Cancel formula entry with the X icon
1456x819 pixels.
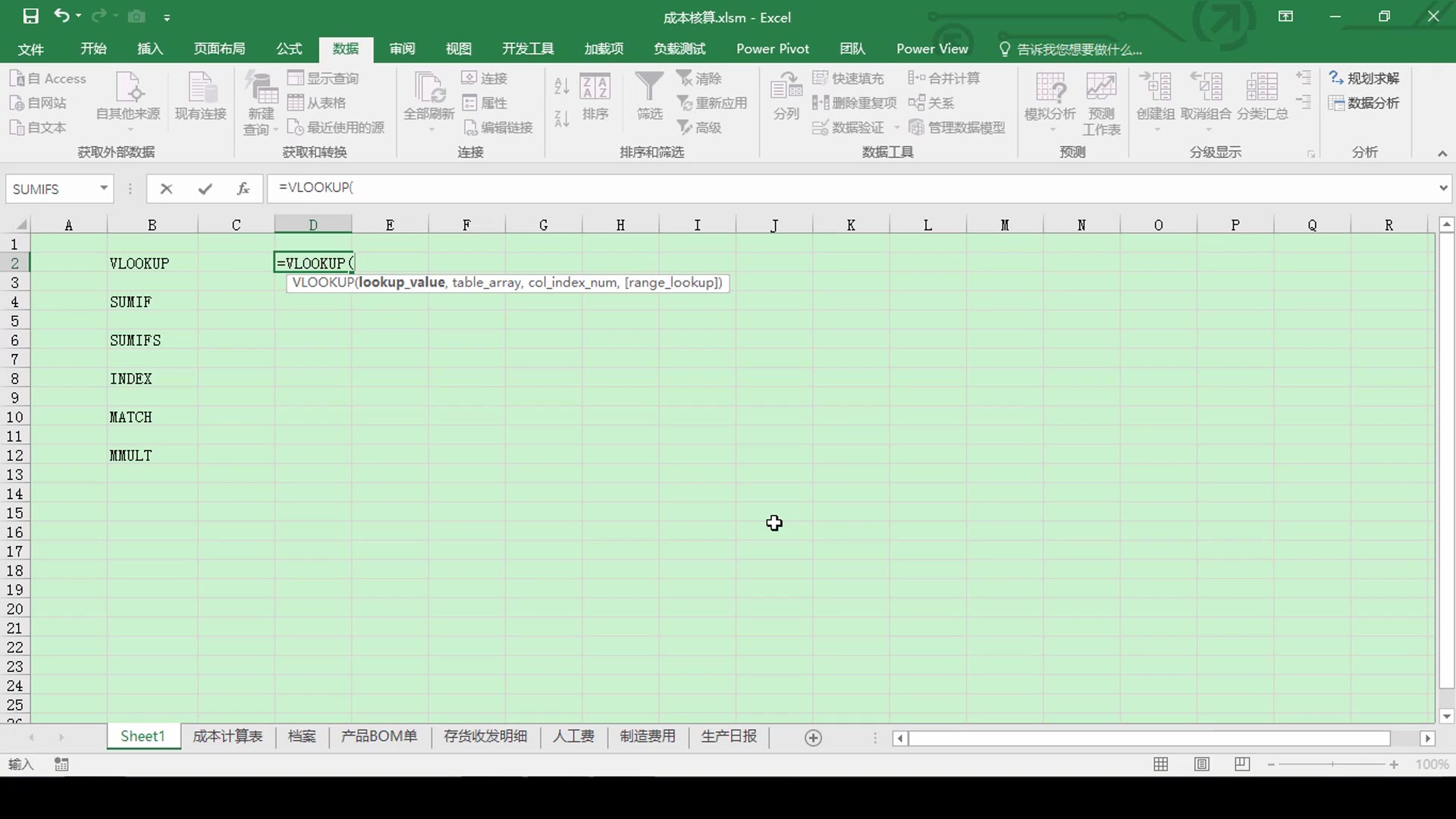pos(166,189)
